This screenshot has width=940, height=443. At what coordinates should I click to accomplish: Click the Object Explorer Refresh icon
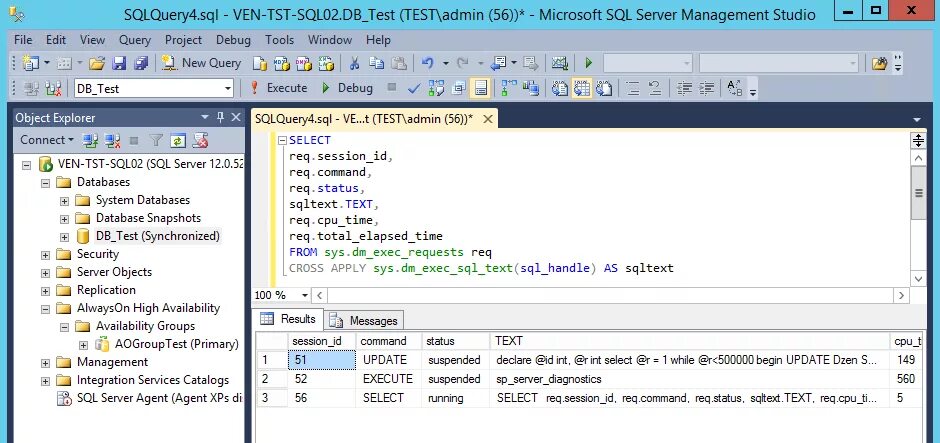tap(178, 140)
